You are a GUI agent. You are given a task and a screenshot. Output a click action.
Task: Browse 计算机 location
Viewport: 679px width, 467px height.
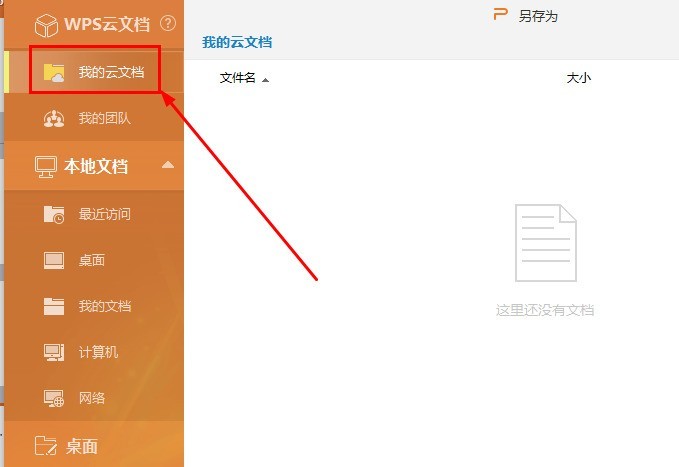pyautogui.click(x=94, y=352)
